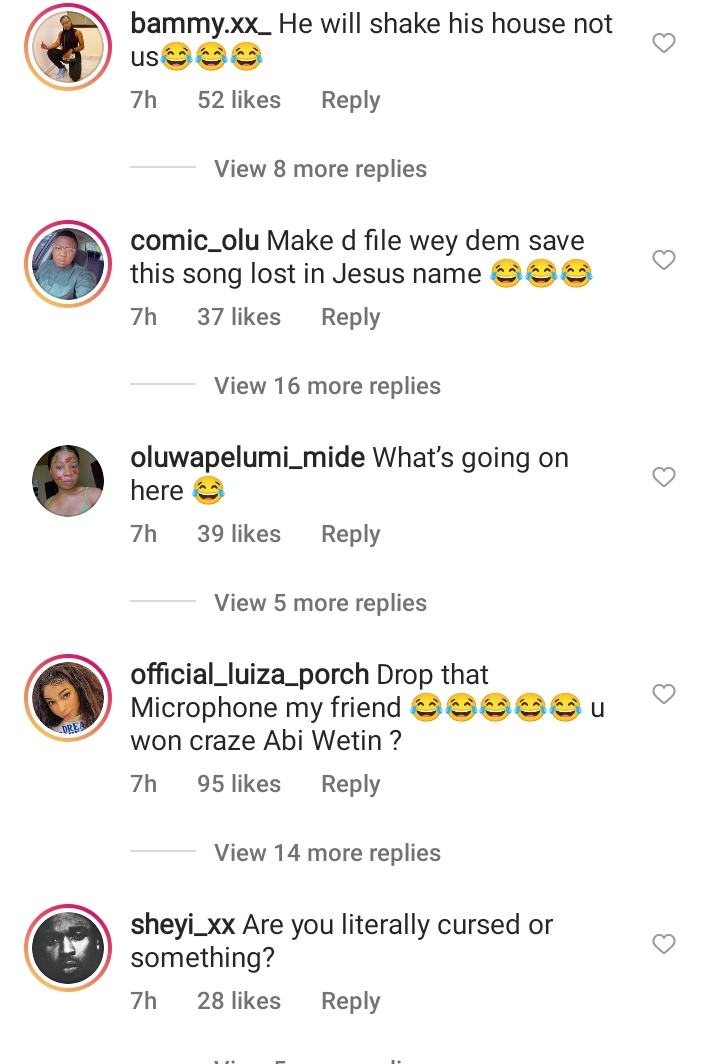
Task: Tap heart on comic_olu's comment
Action: pos(664,260)
